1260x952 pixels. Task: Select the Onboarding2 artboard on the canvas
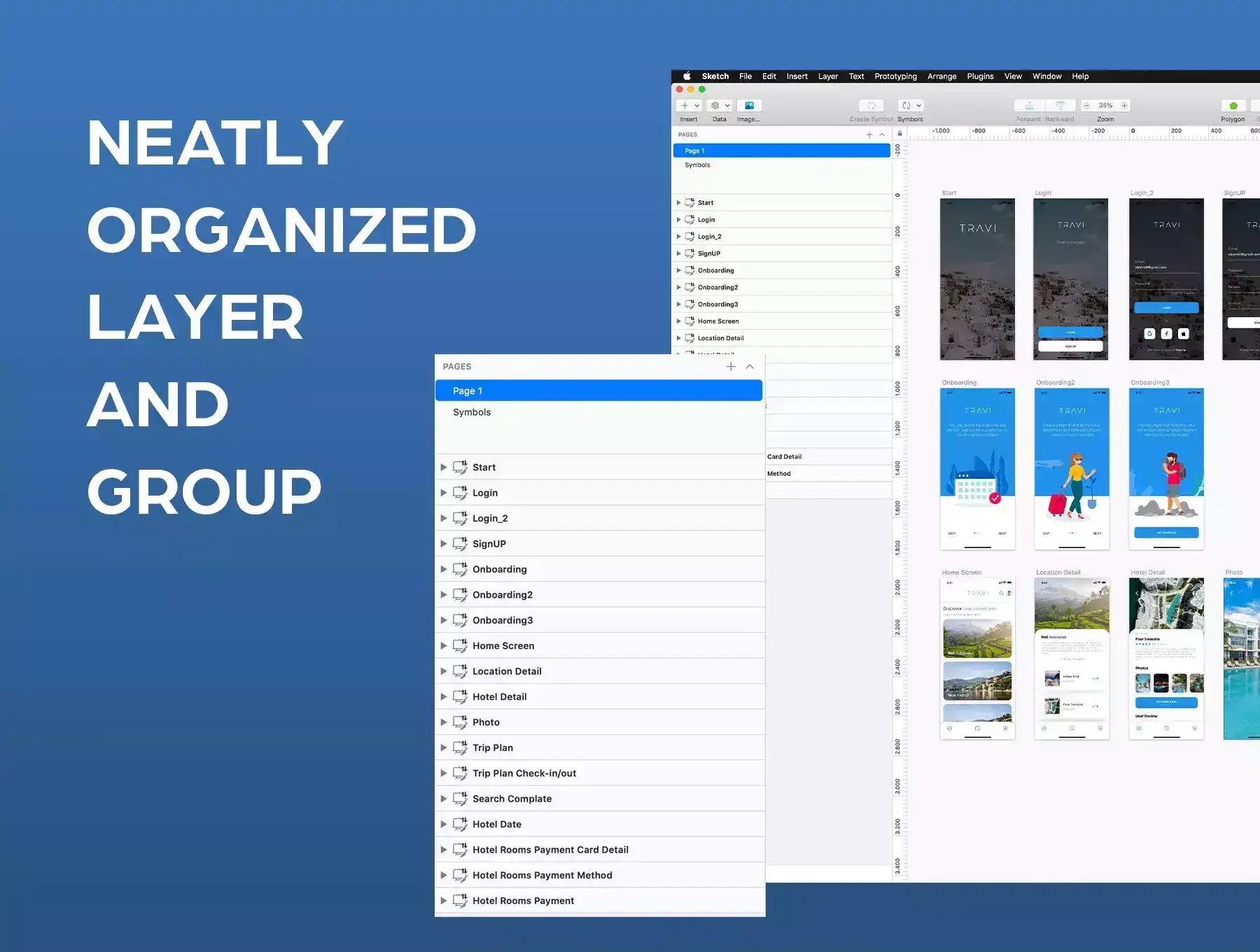pyautogui.click(x=1072, y=469)
